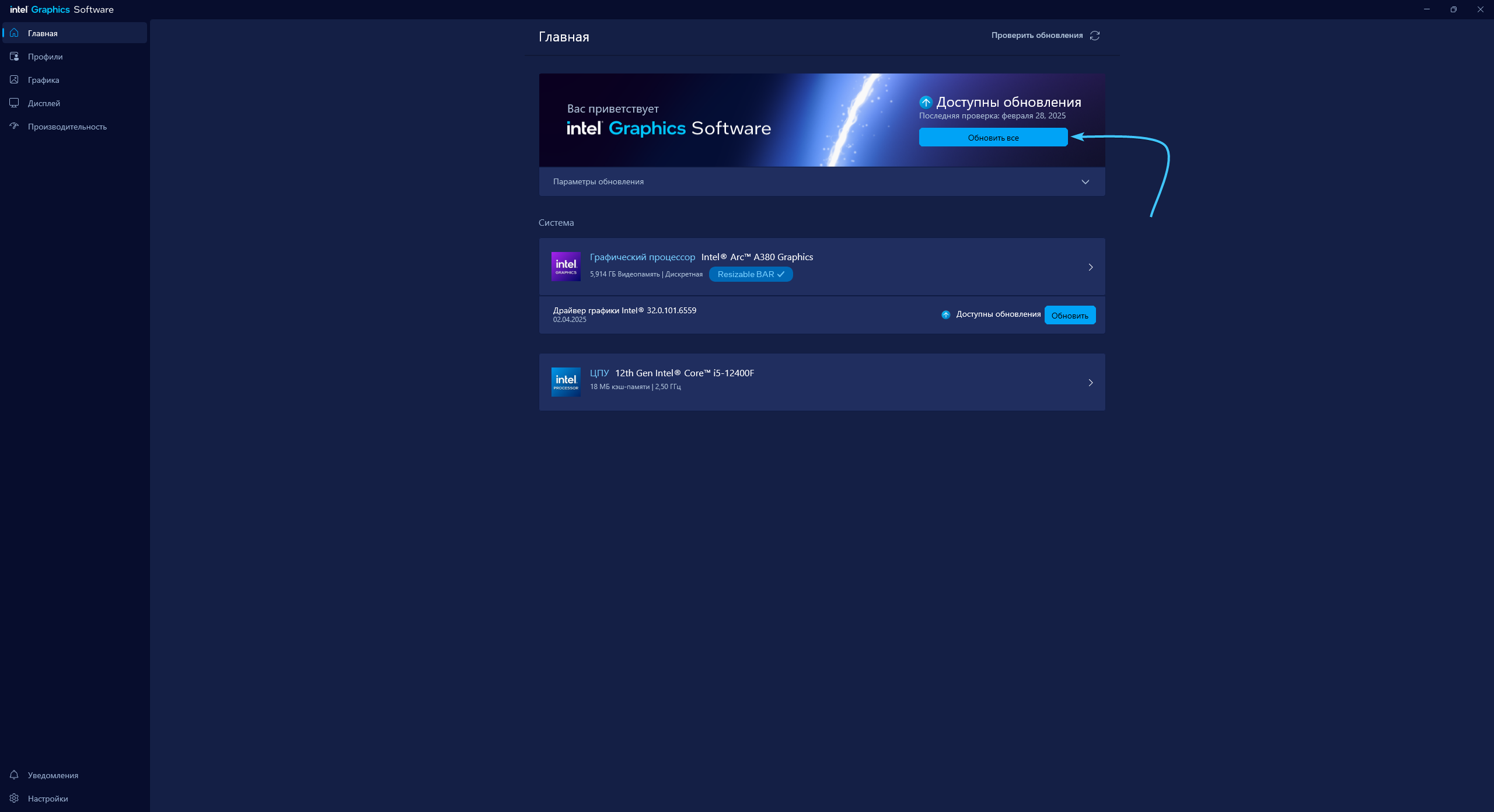Click the Графика sidebar icon
1494x812 pixels.
tap(15, 79)
